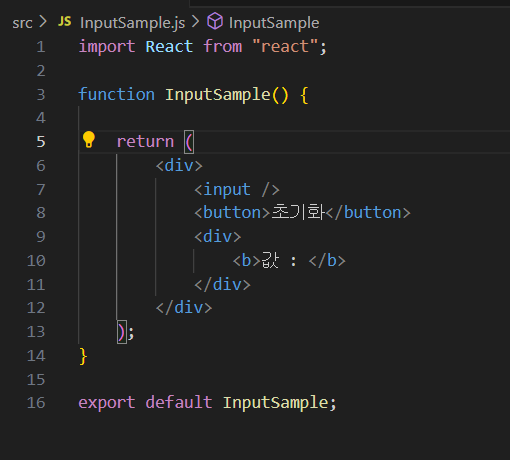Click line number 1 in gutter
Screen dimensions: 510x460
click(41, 47)
